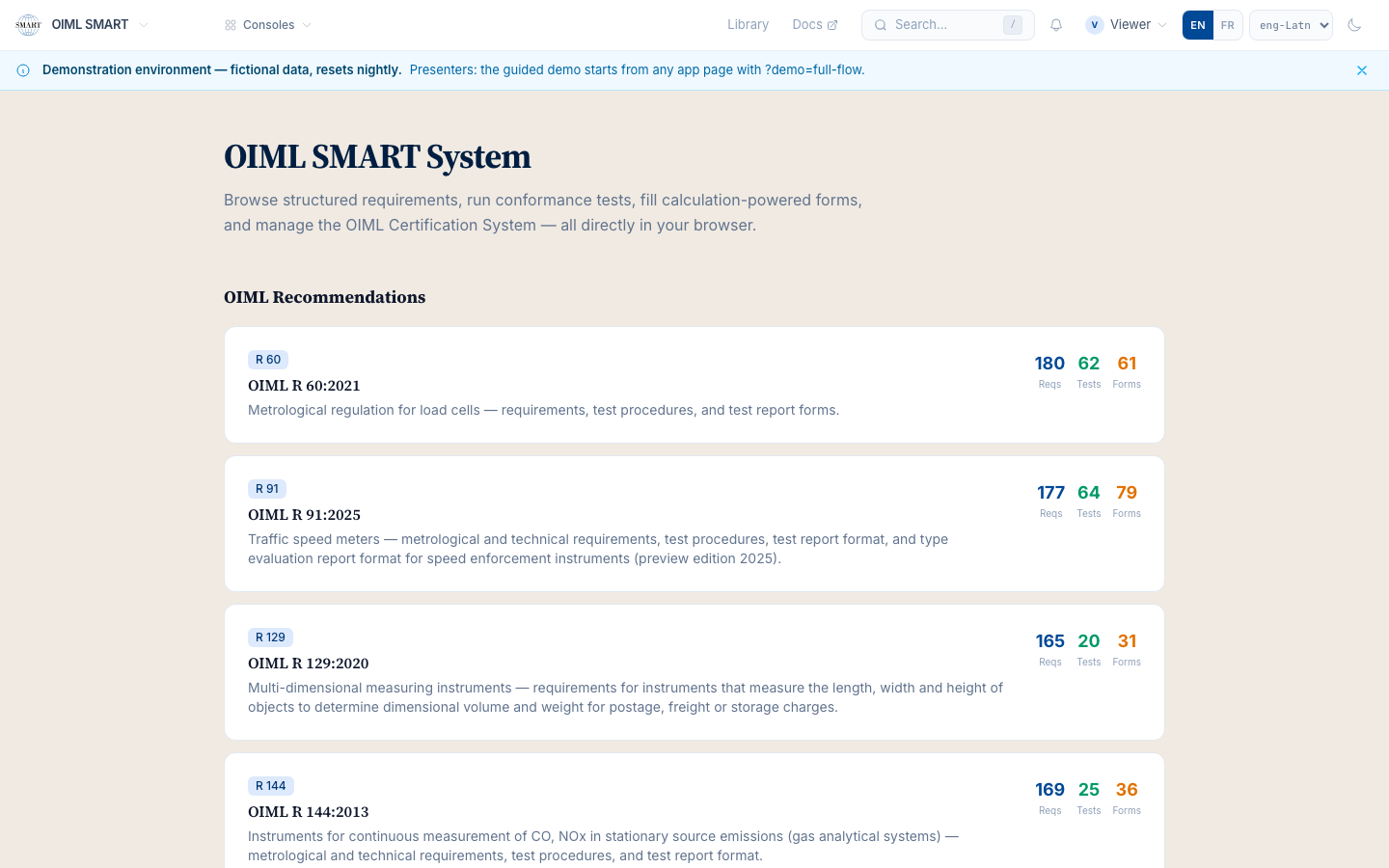Image resolution: width=1389 pixels, height=868 pixels.
Task: Click the traffic speed meters description text
Action: 598,549
